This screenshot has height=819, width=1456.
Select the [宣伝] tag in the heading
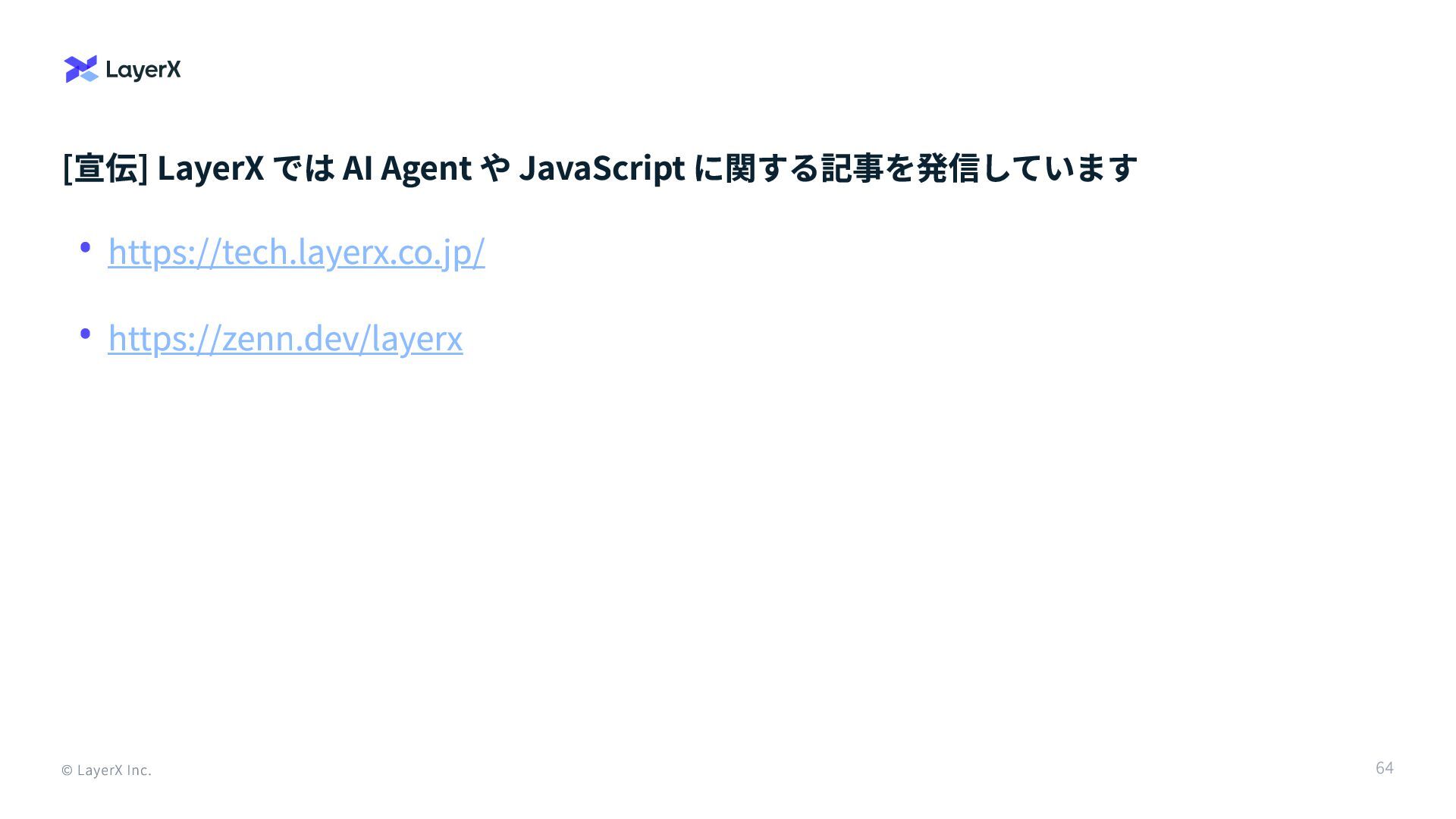[105, 168]
